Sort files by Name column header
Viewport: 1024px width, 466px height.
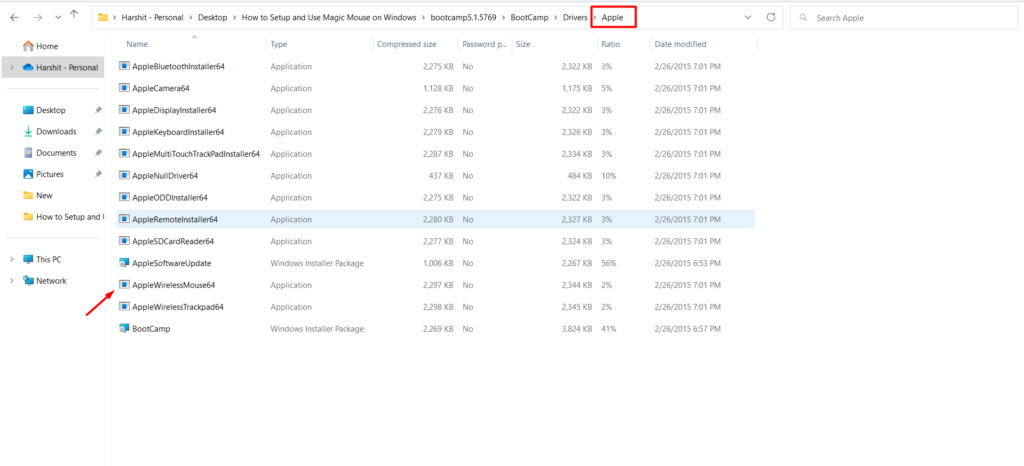[137, 45]
